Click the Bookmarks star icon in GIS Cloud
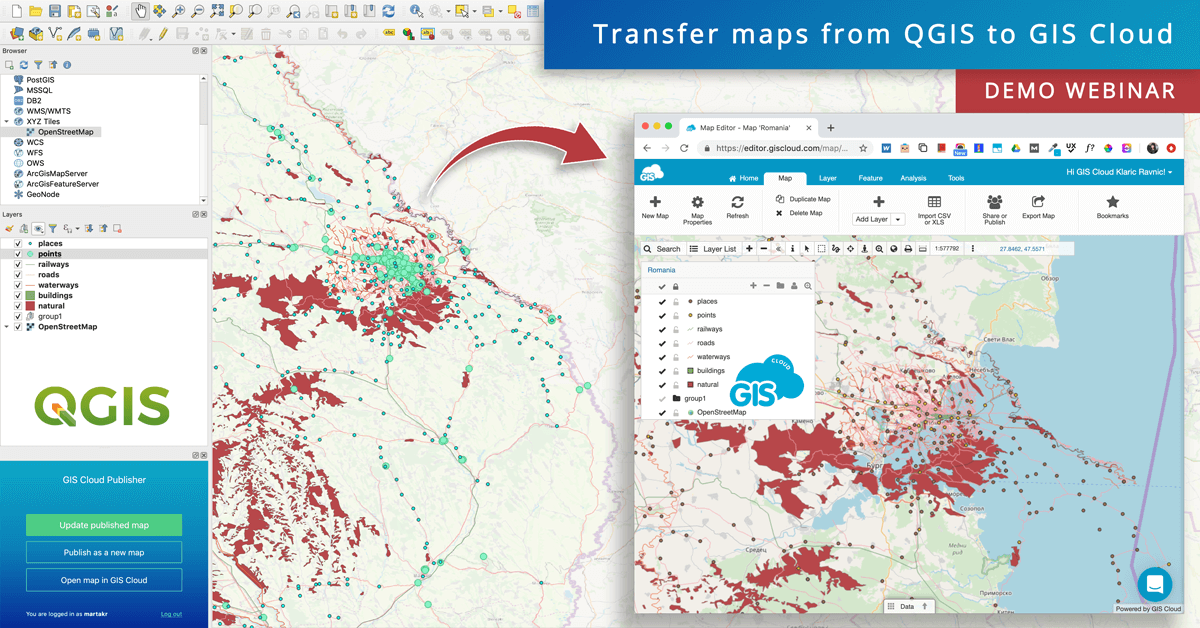 point(1112,203)
